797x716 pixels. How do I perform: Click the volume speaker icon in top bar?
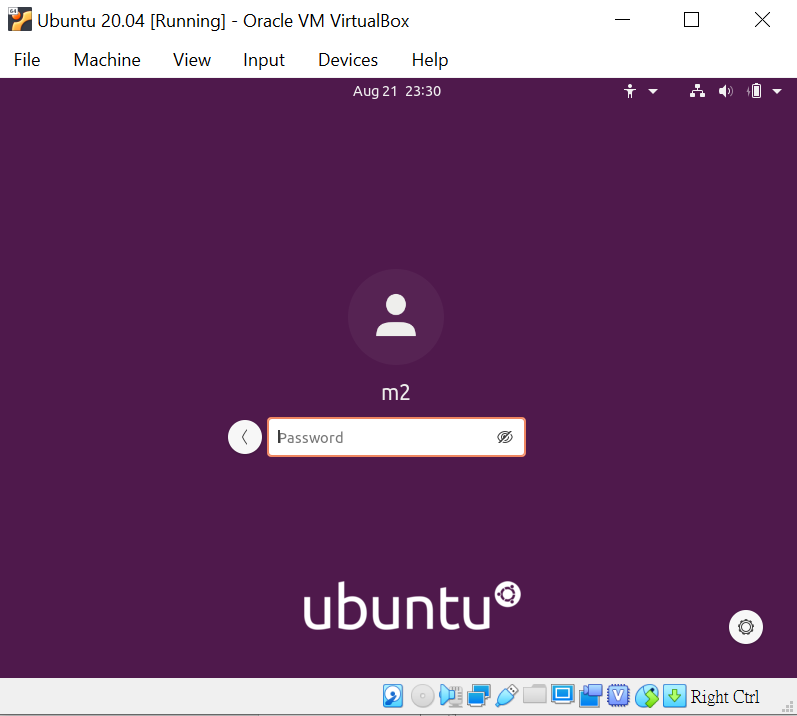click(725, 91)
